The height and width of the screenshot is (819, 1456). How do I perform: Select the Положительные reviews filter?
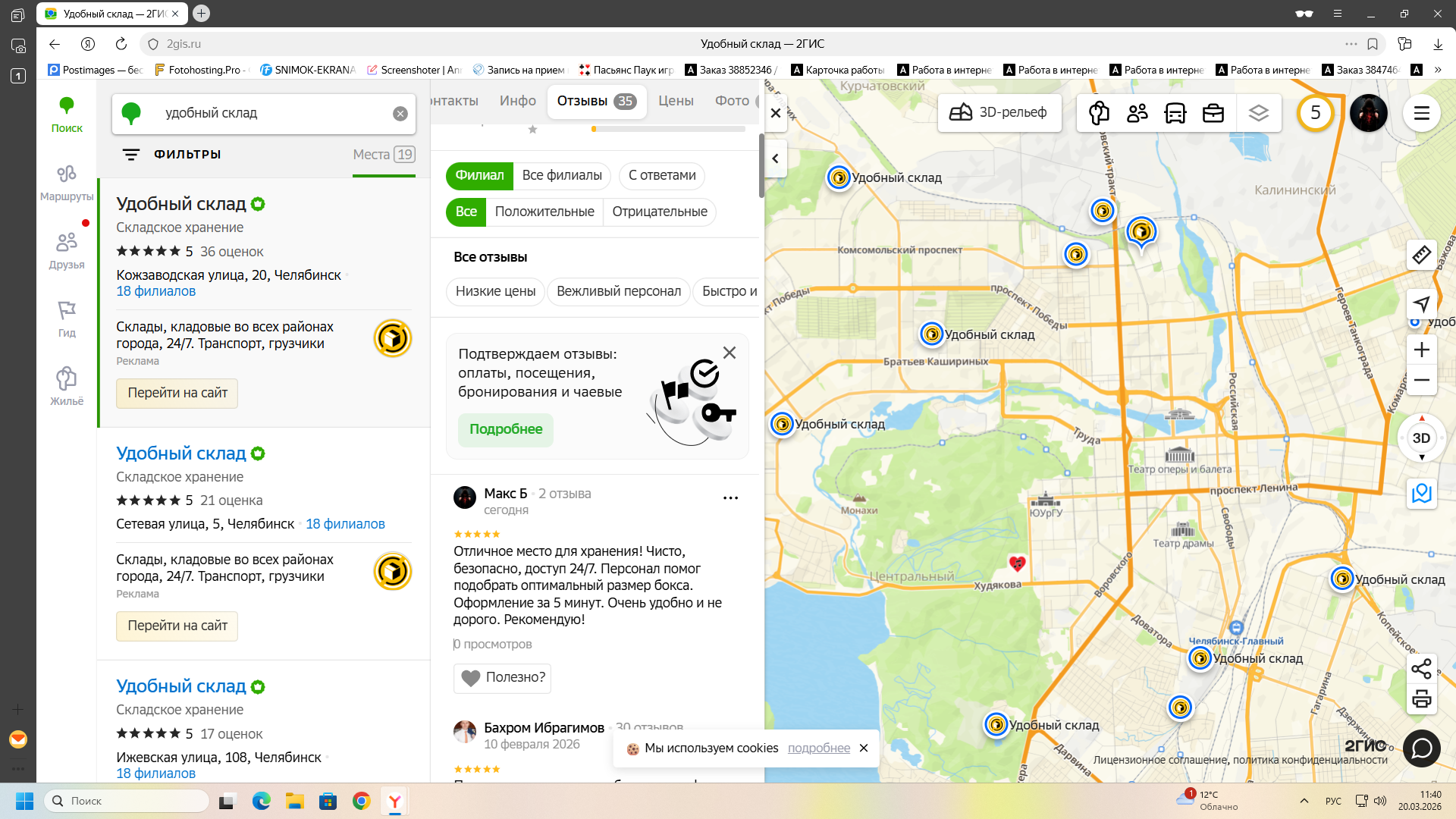pyautogui.click(x=544, y=212)
